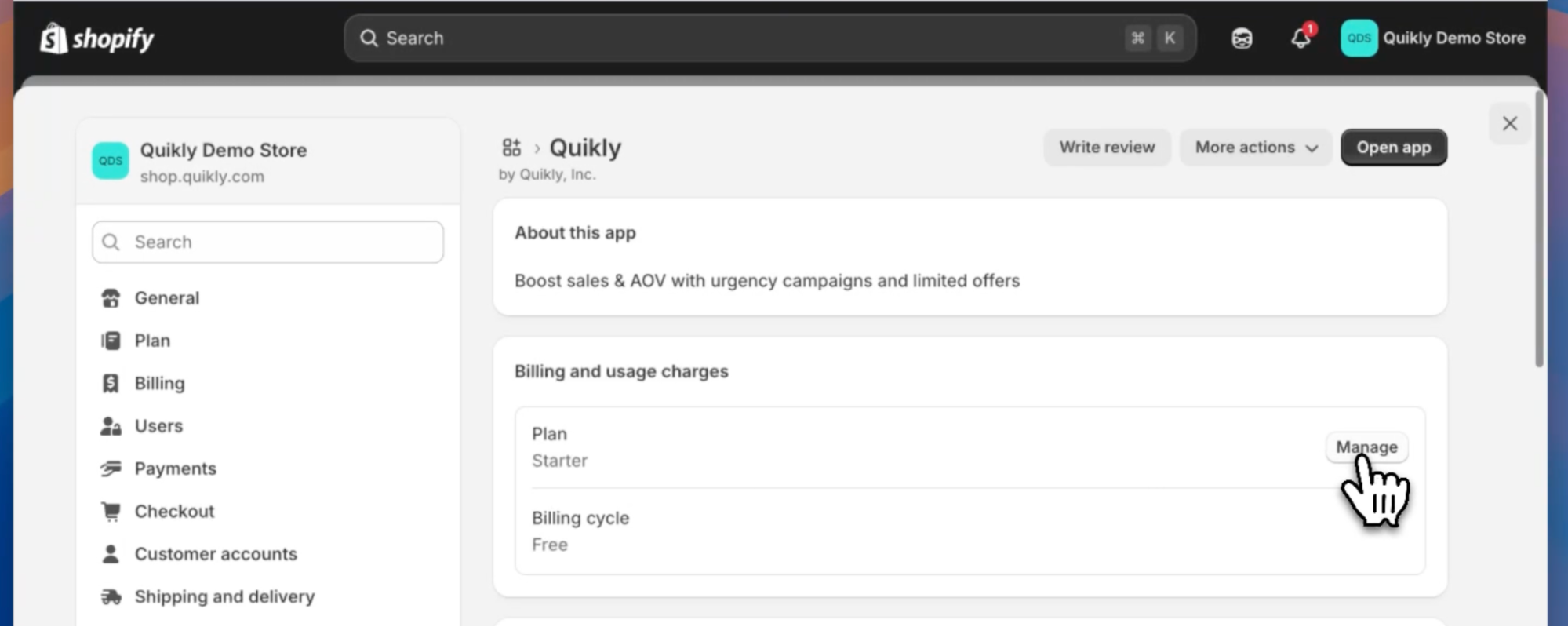Click the Quikly Demo Store account name

(1453, 38)
